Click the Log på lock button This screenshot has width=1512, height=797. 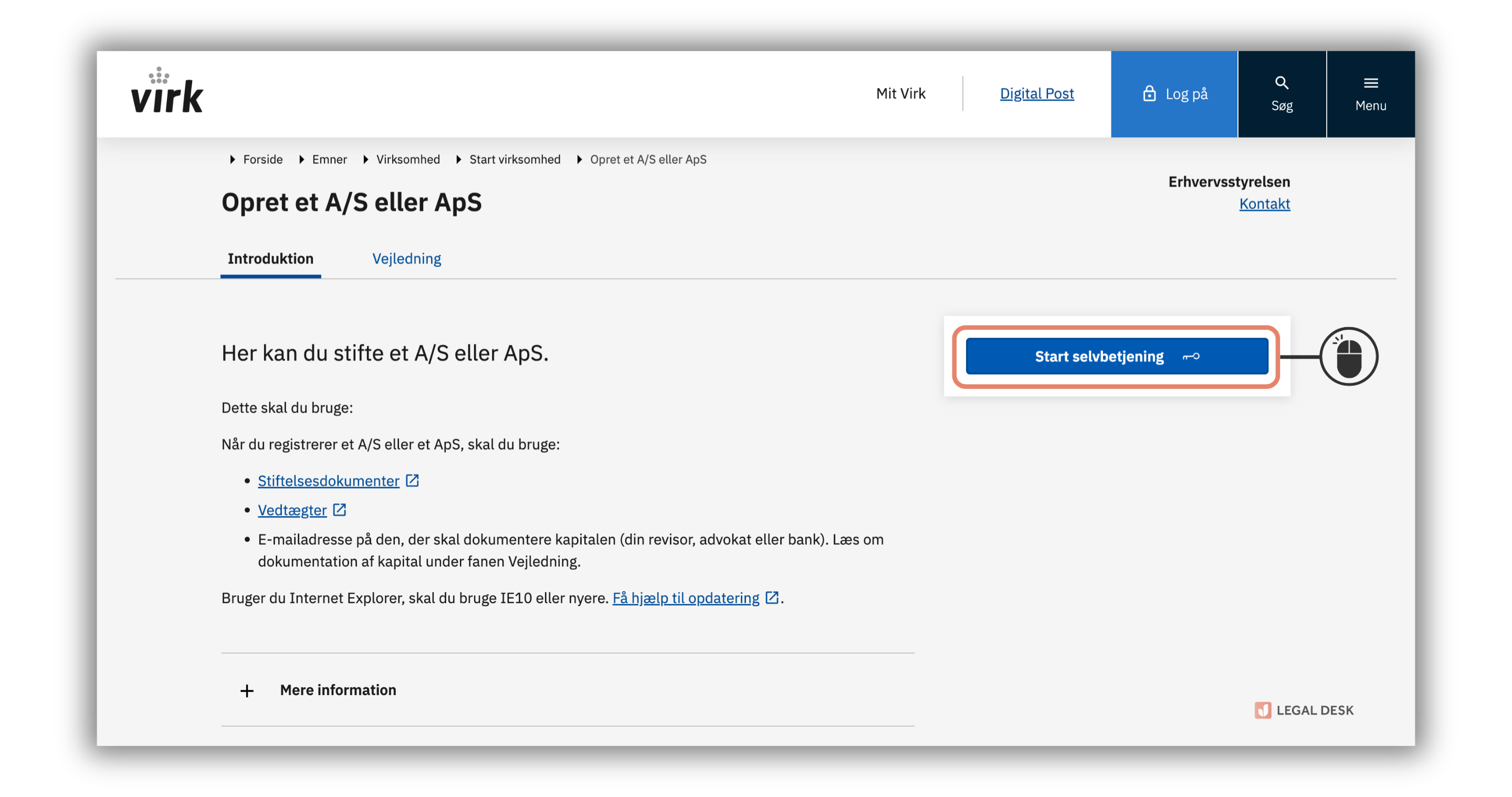click(x=1174, y=94)
